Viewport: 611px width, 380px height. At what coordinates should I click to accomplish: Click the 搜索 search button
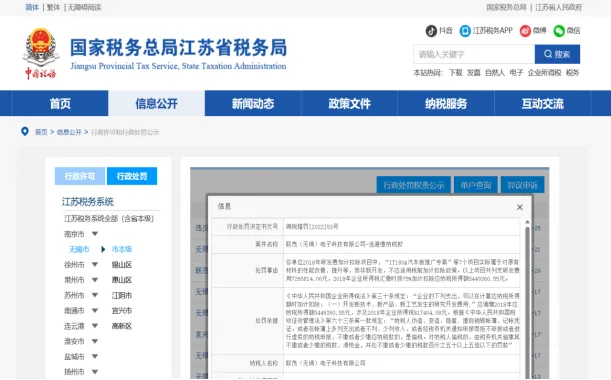[557, 54]
